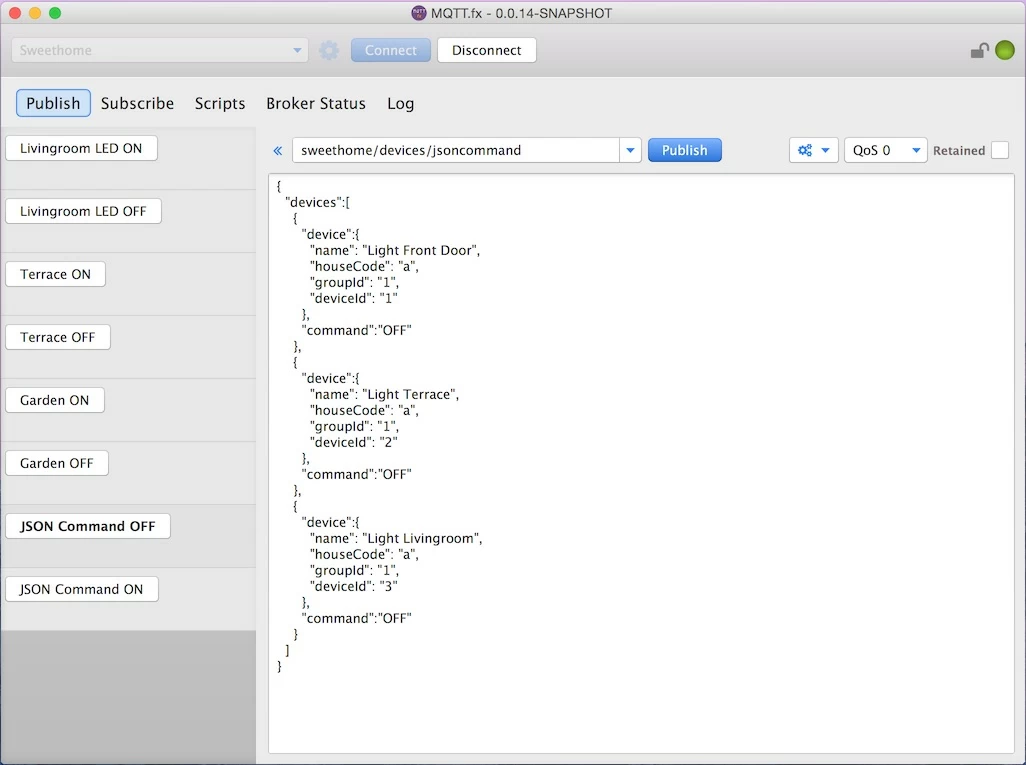Click the Retained label text
Viewport: 1026px width, 765px height.
(x=959, y=151)
